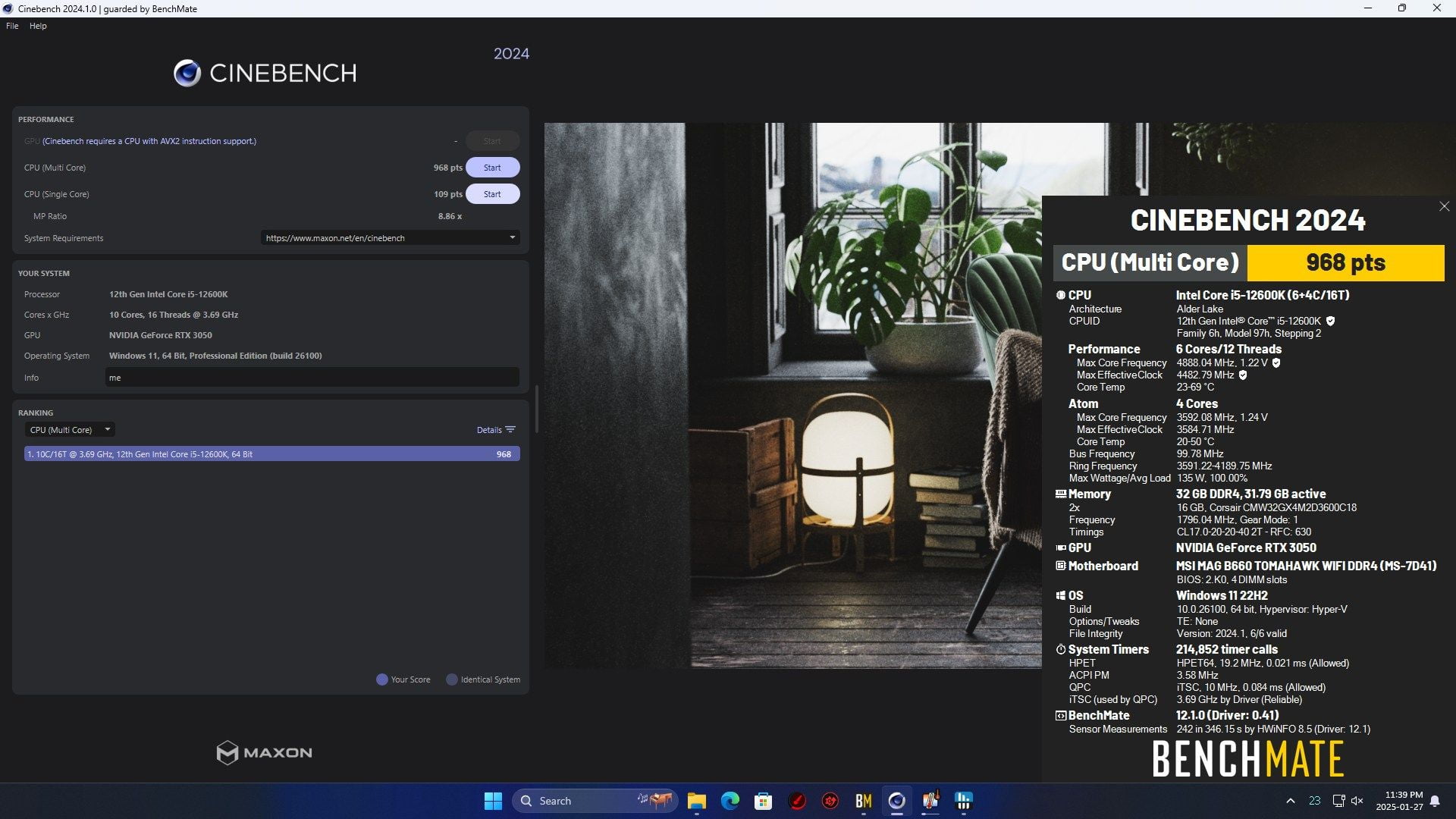The image size is (1456, 819).
Task: Open Microsoft Store from the taskbar
Action: tap(763, 801)
